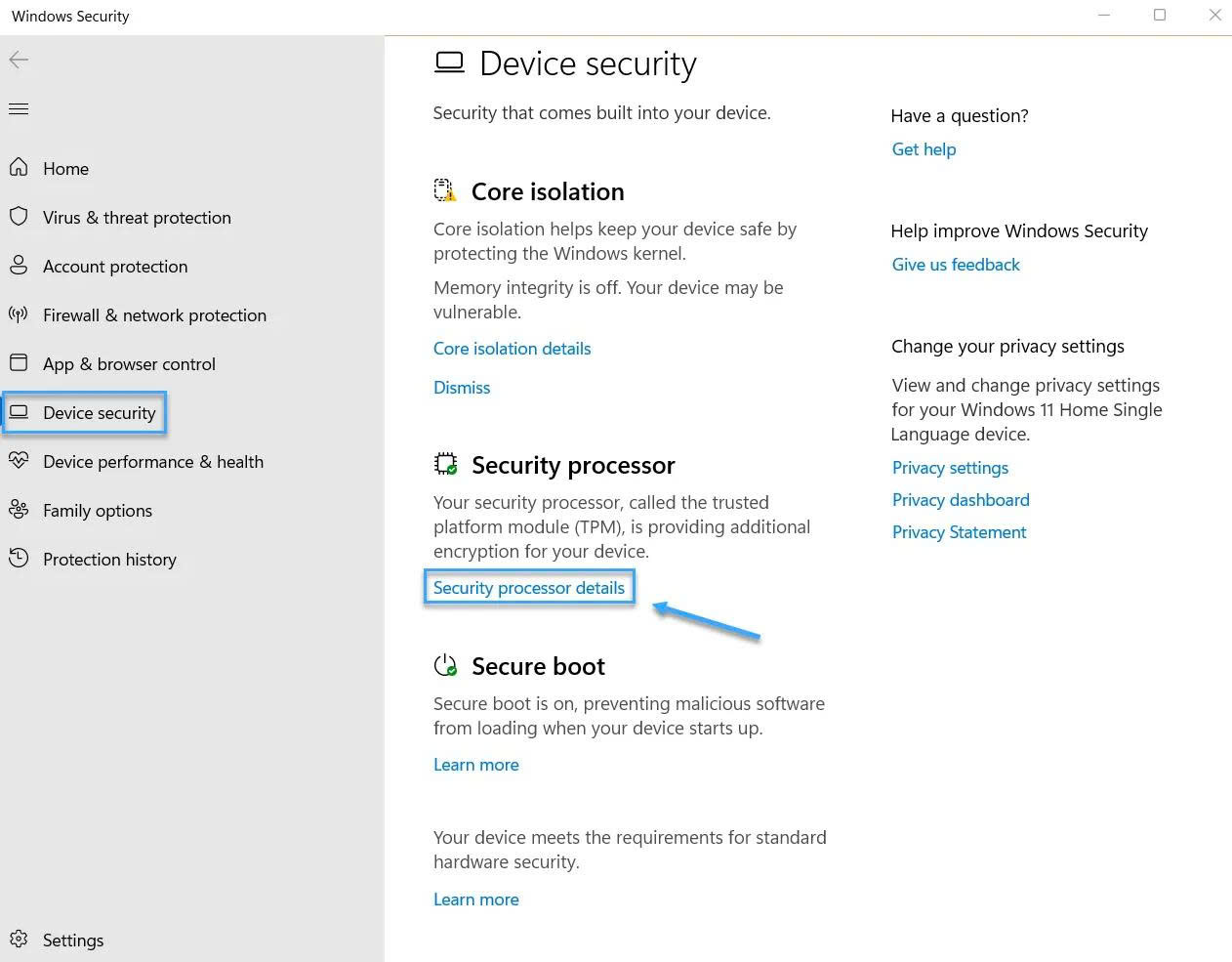Click the App & browser control window icon

pyautogui.click(x=19, y=363)
